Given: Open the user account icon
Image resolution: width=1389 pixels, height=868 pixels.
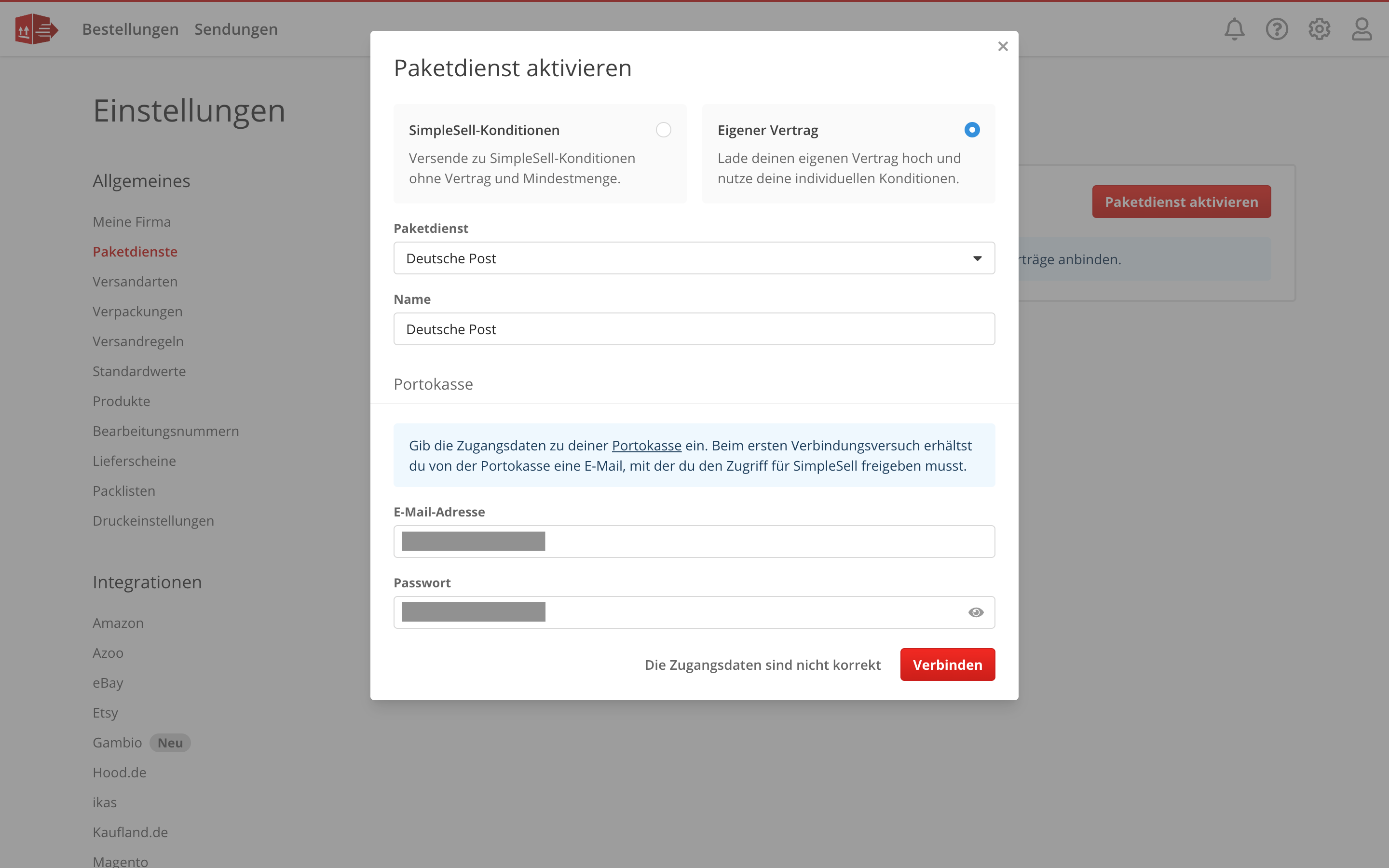Looking at the screenshot, I should click(x=1362, y=29).
